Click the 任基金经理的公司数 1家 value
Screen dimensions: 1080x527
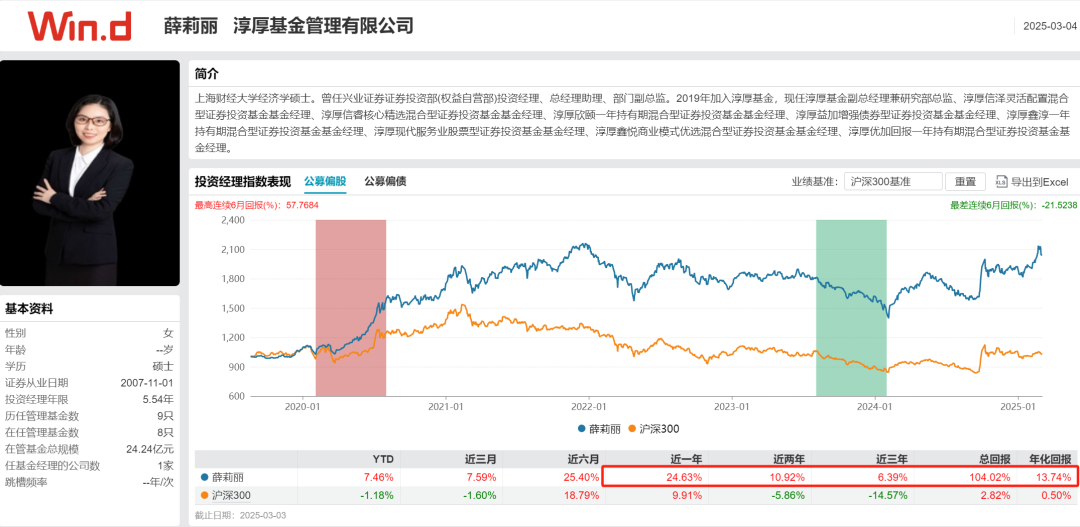165,466
